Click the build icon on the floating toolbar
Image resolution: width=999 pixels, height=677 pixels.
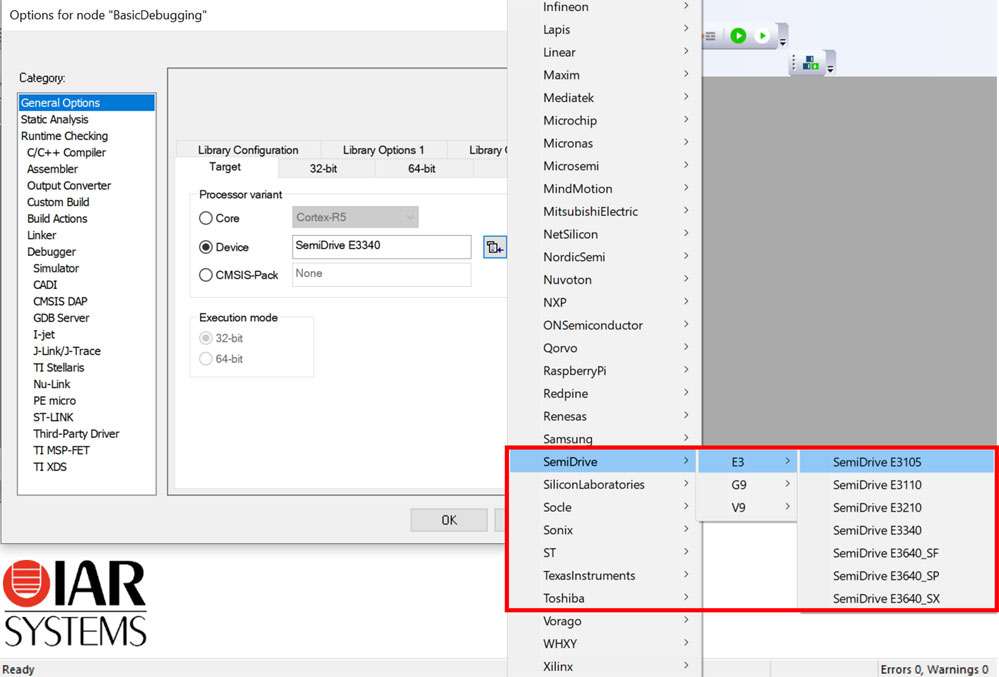click(812, 62)
